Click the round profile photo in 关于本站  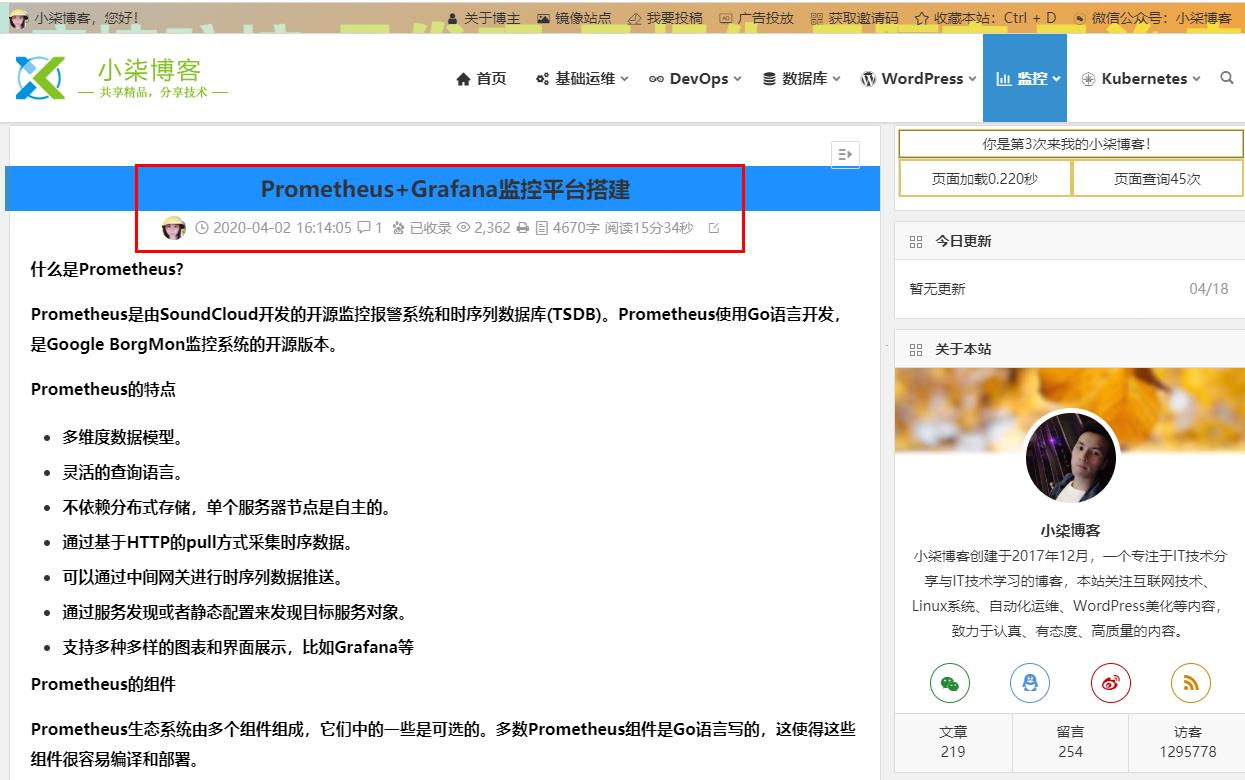[1070, 458]
